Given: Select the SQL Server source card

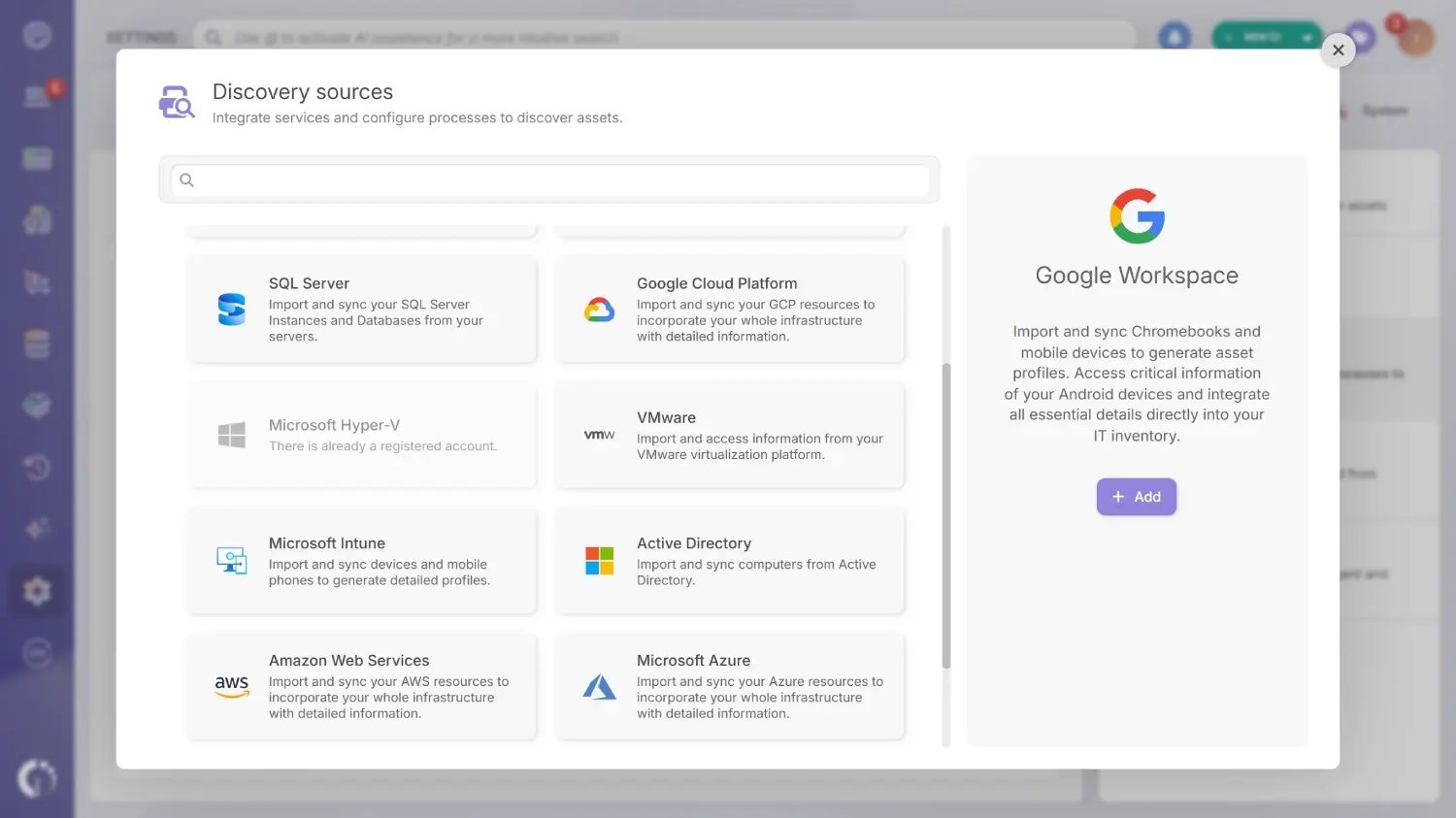Looking at the screenshot, I should point(362,310).
